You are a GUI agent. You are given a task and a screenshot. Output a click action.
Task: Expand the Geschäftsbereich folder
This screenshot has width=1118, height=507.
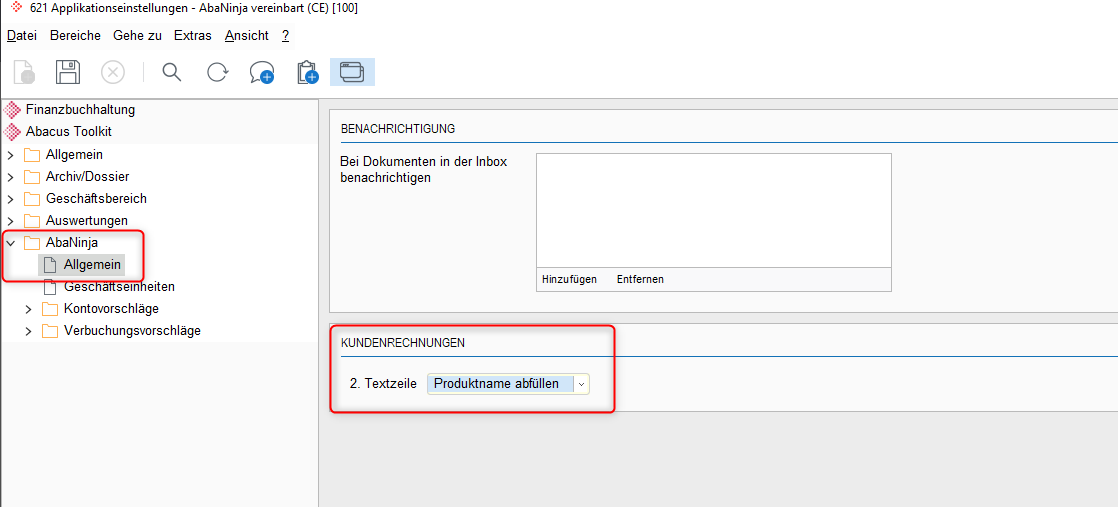pyautogui.click(x=11, y=199)
